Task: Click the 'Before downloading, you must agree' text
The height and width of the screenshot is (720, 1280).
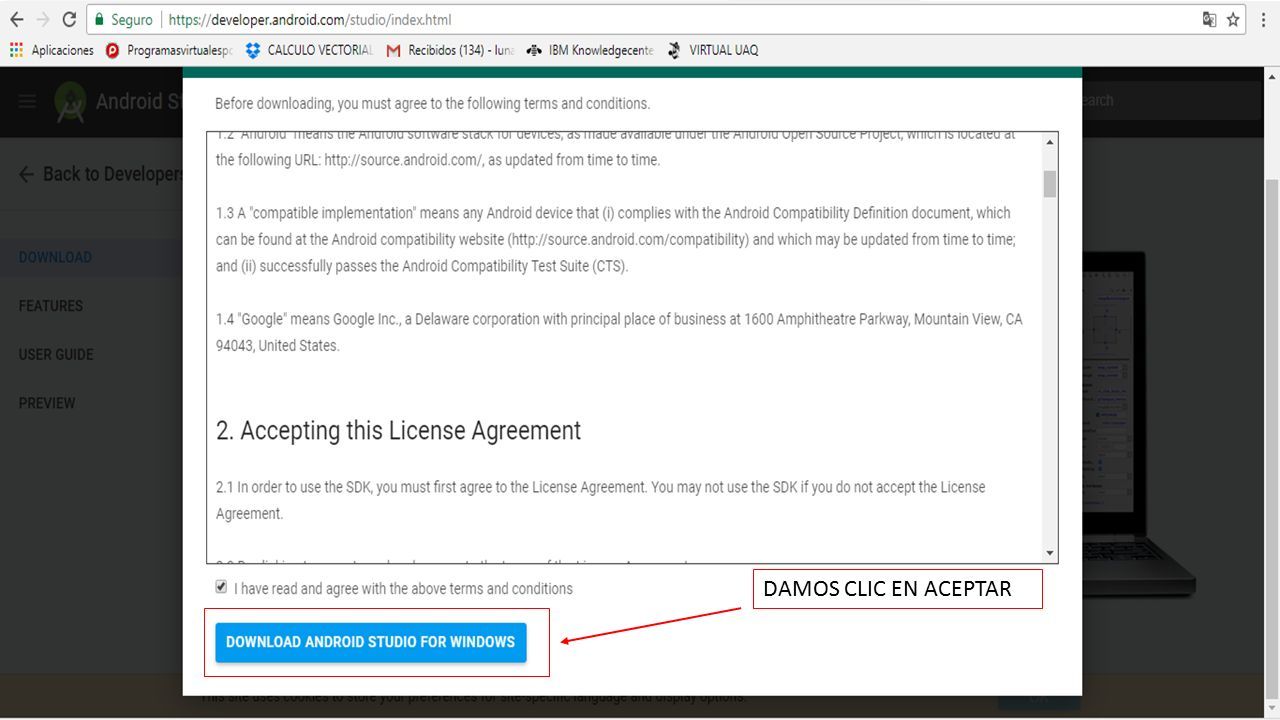Action: (x=432, y=103)
